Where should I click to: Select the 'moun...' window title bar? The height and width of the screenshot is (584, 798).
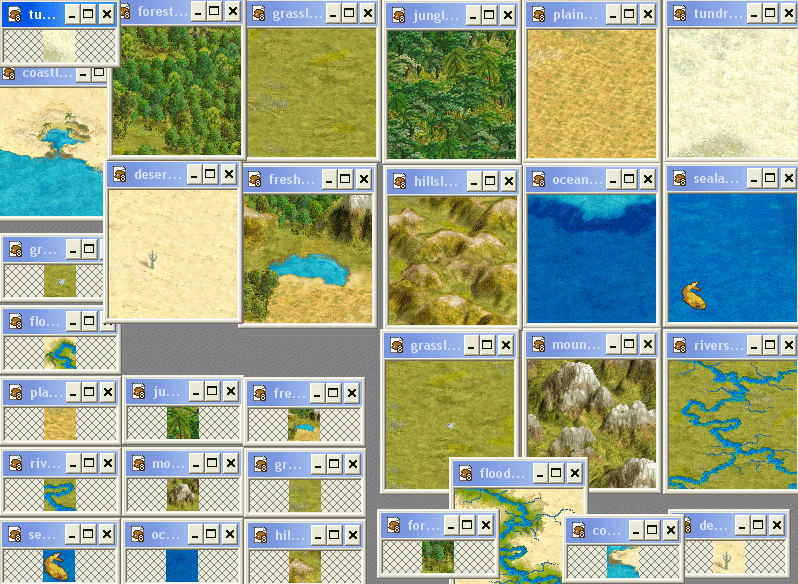click(576, 346)
